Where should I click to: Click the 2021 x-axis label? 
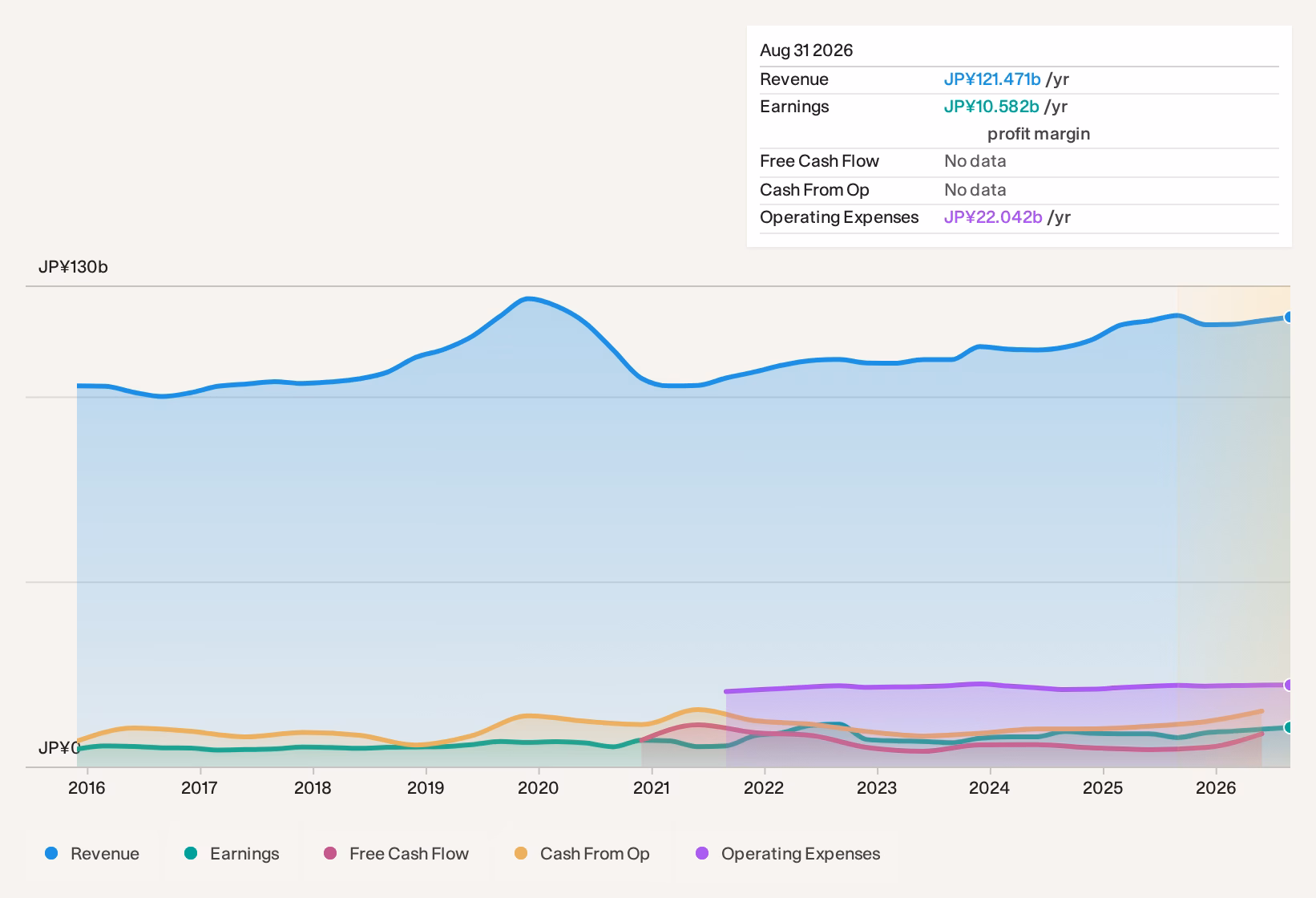coord(652,788)
